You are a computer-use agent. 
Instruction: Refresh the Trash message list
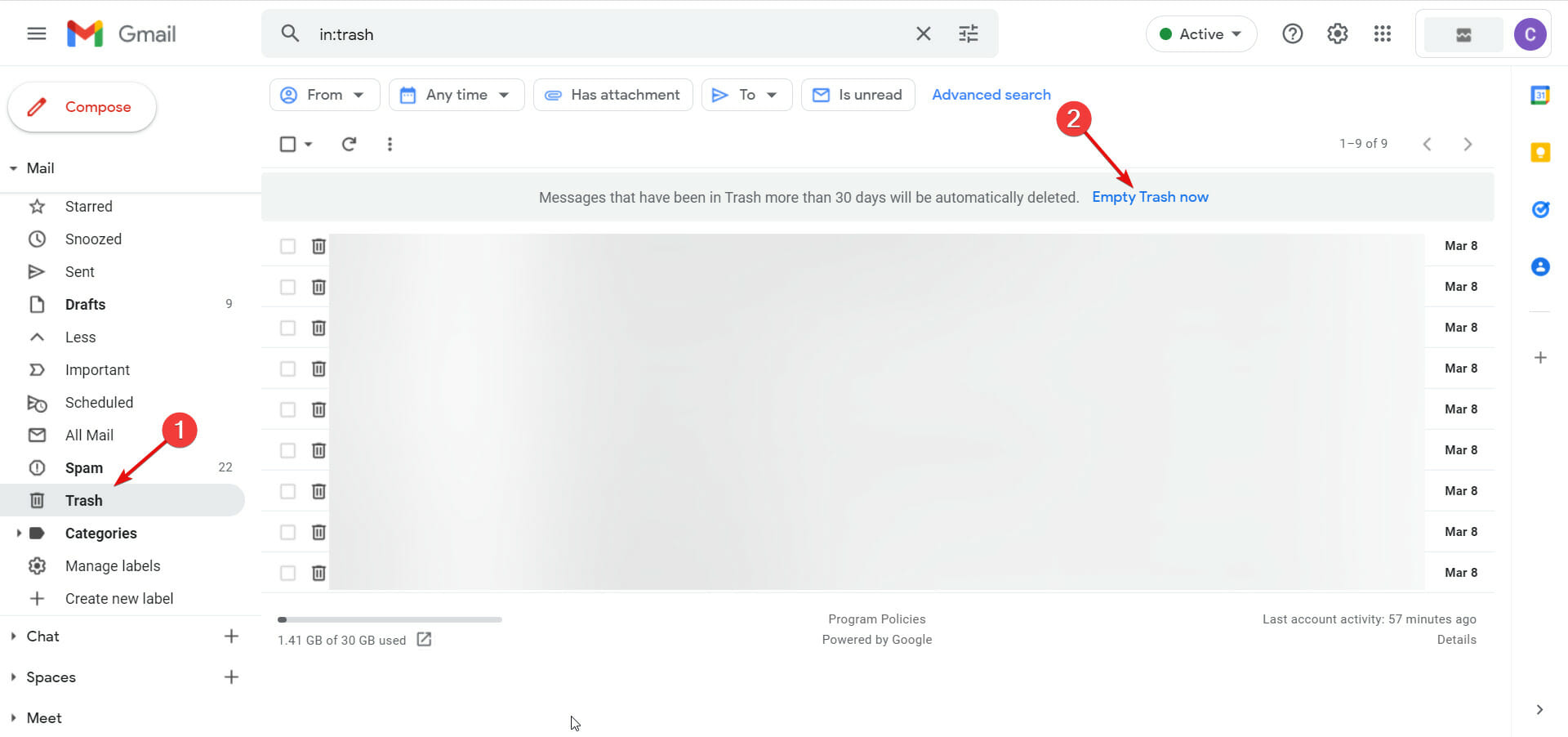(349, 144)
